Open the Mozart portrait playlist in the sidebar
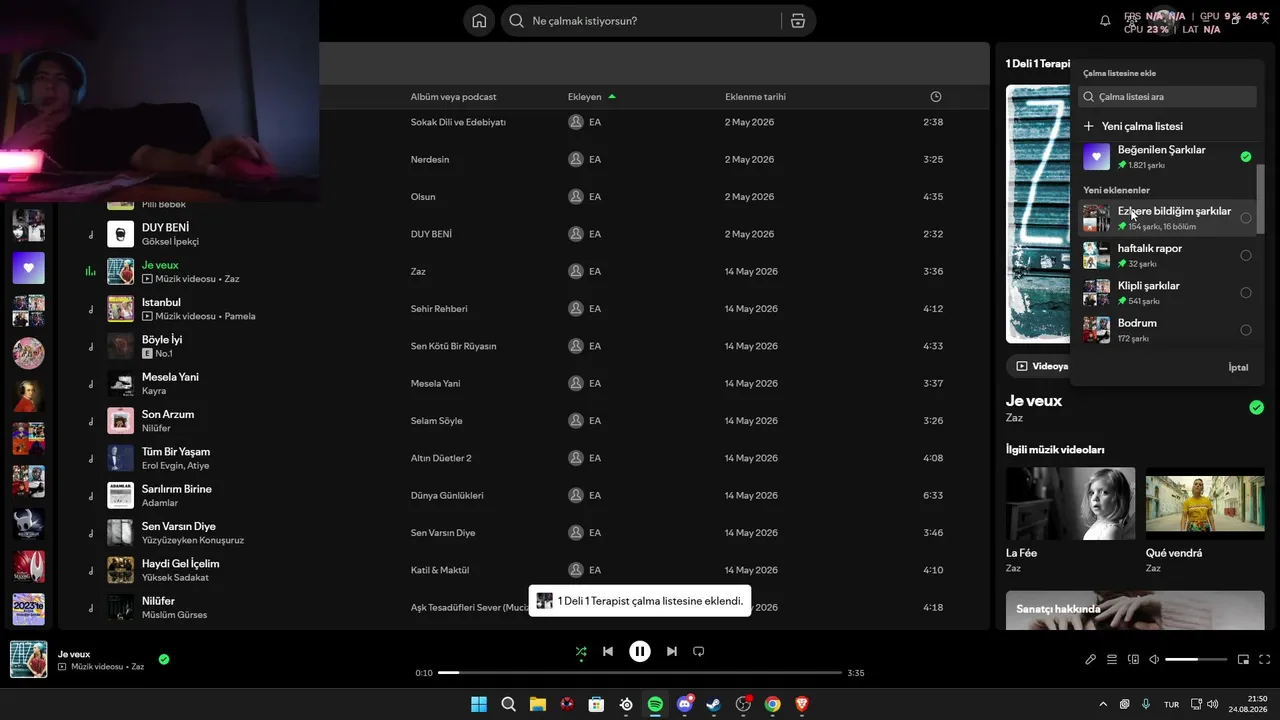This screenshot has height=720, width=1280. point(28,396)
